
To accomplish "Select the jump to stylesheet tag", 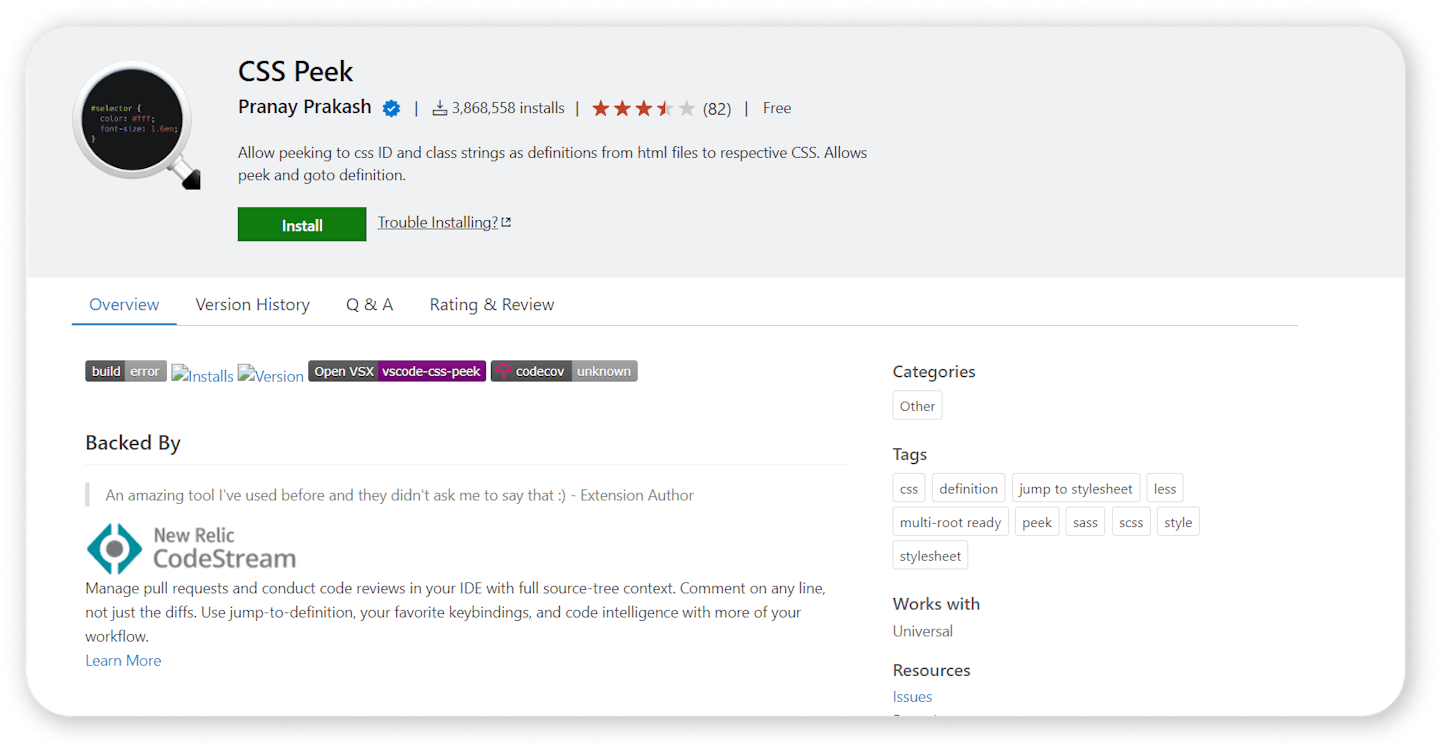I will (1075, 489).
